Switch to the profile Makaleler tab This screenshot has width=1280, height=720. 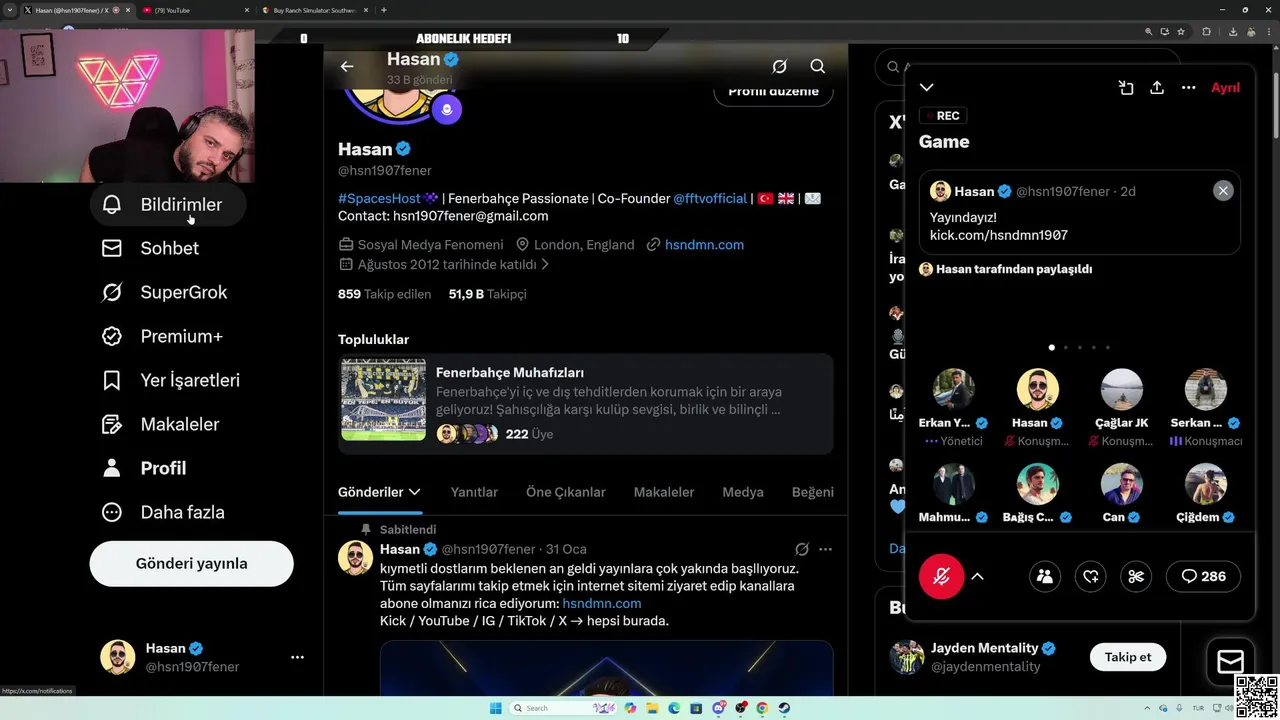(664, 492)
